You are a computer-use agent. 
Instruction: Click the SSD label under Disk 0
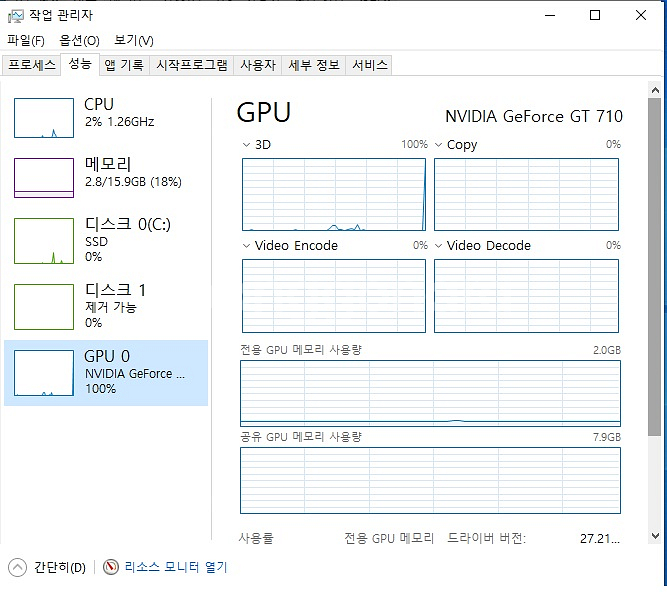point(96,242)
